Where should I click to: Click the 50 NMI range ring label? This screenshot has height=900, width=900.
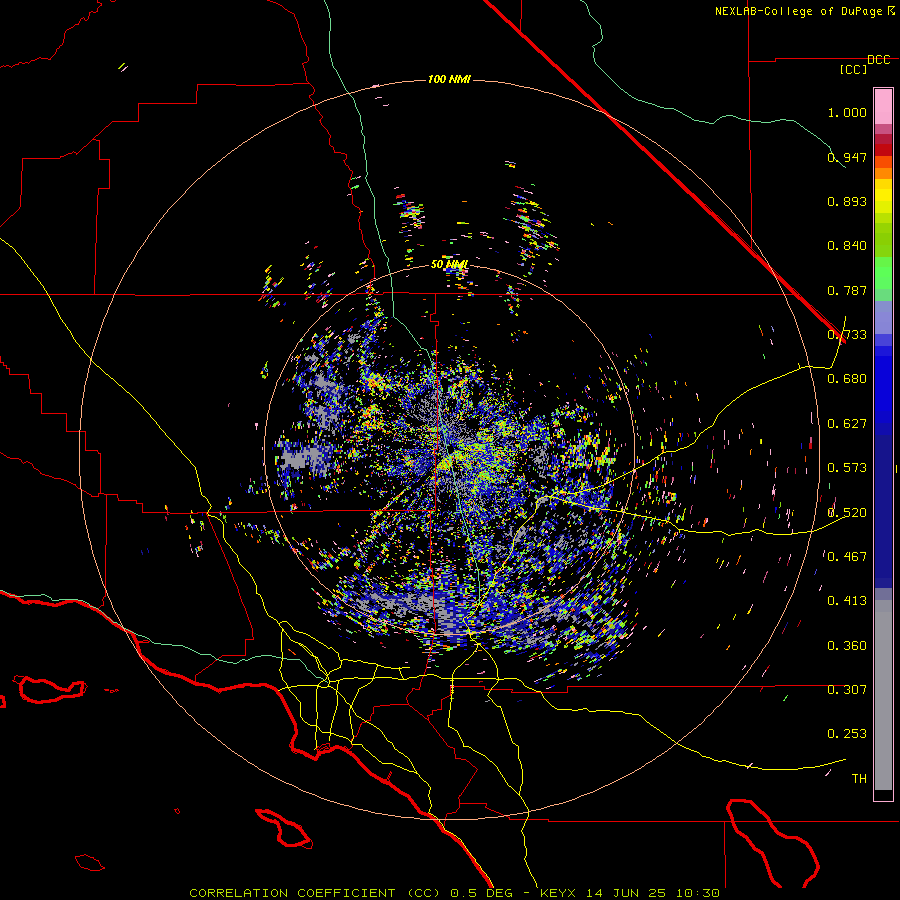tap(449, 264)
